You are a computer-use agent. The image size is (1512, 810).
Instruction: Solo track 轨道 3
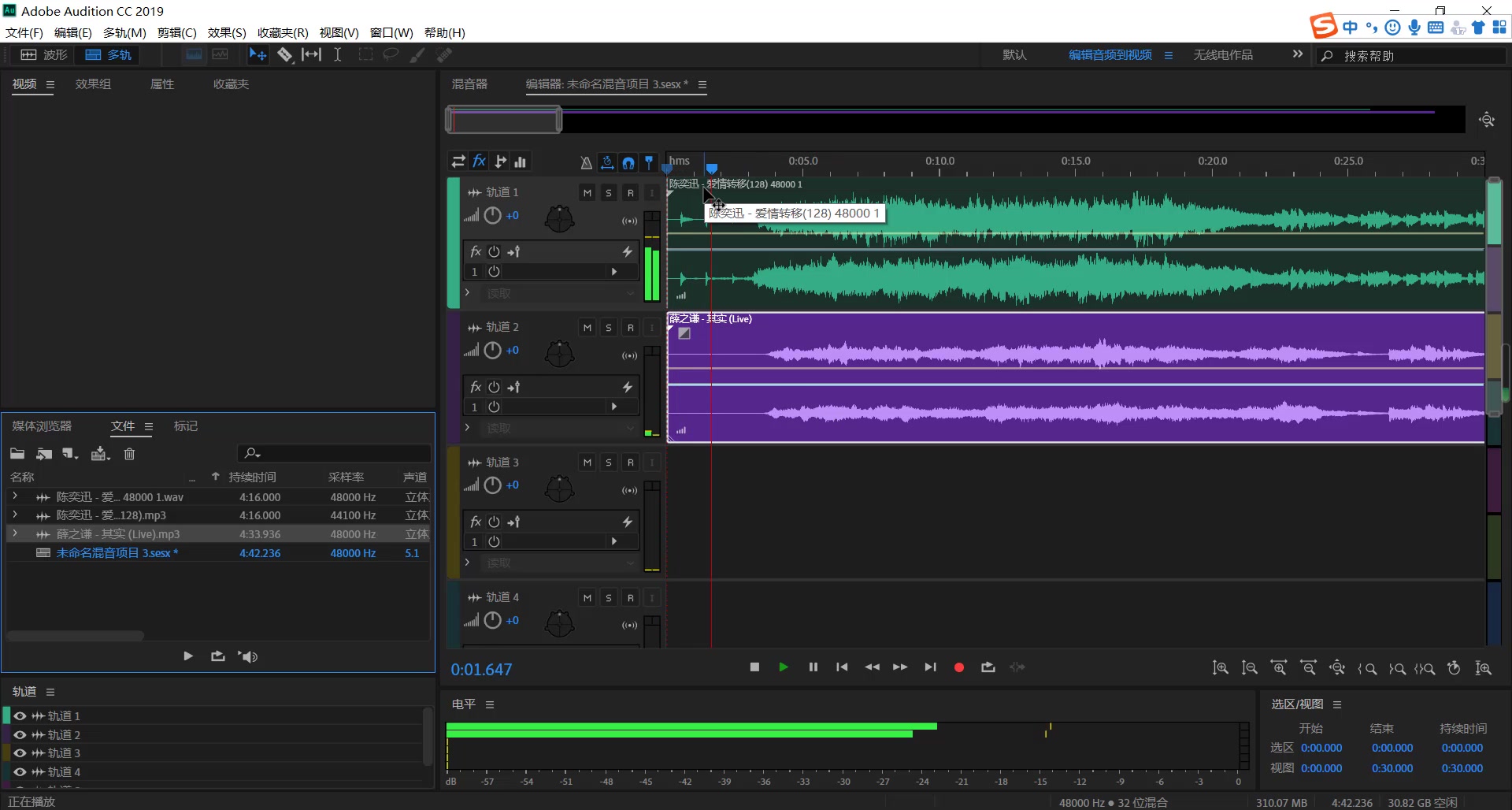(x=609, y=463)
